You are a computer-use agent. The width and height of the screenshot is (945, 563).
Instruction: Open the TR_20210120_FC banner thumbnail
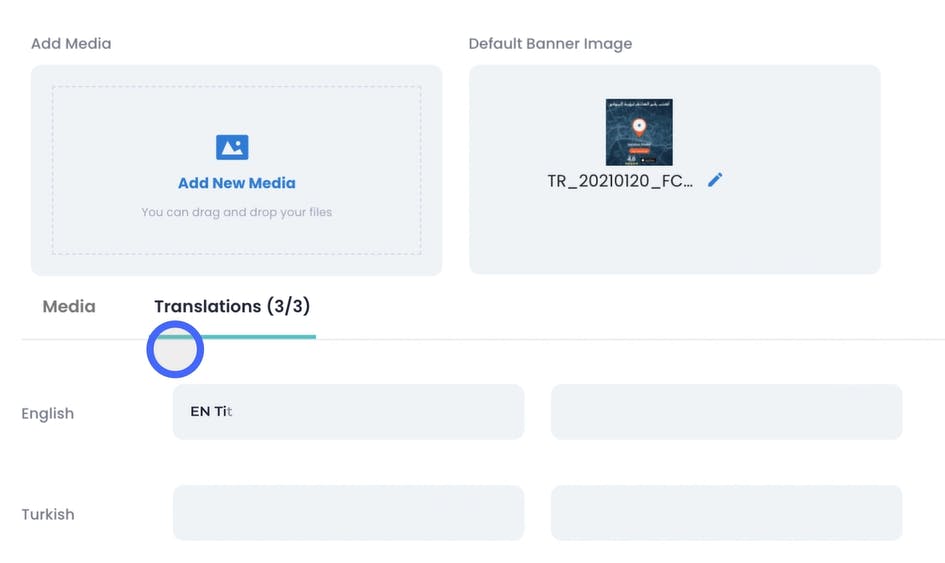coord(639,132)
